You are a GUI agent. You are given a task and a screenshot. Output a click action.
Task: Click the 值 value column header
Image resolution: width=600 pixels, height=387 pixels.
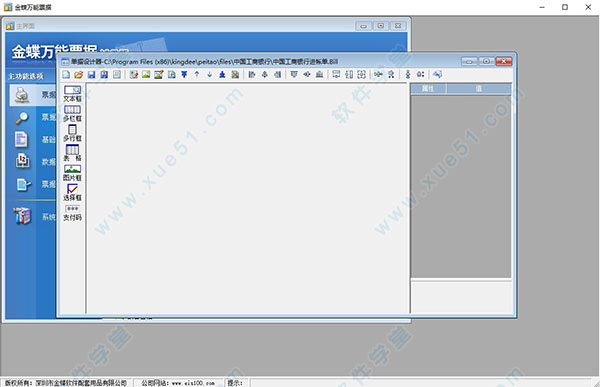(x=479, y=89)
